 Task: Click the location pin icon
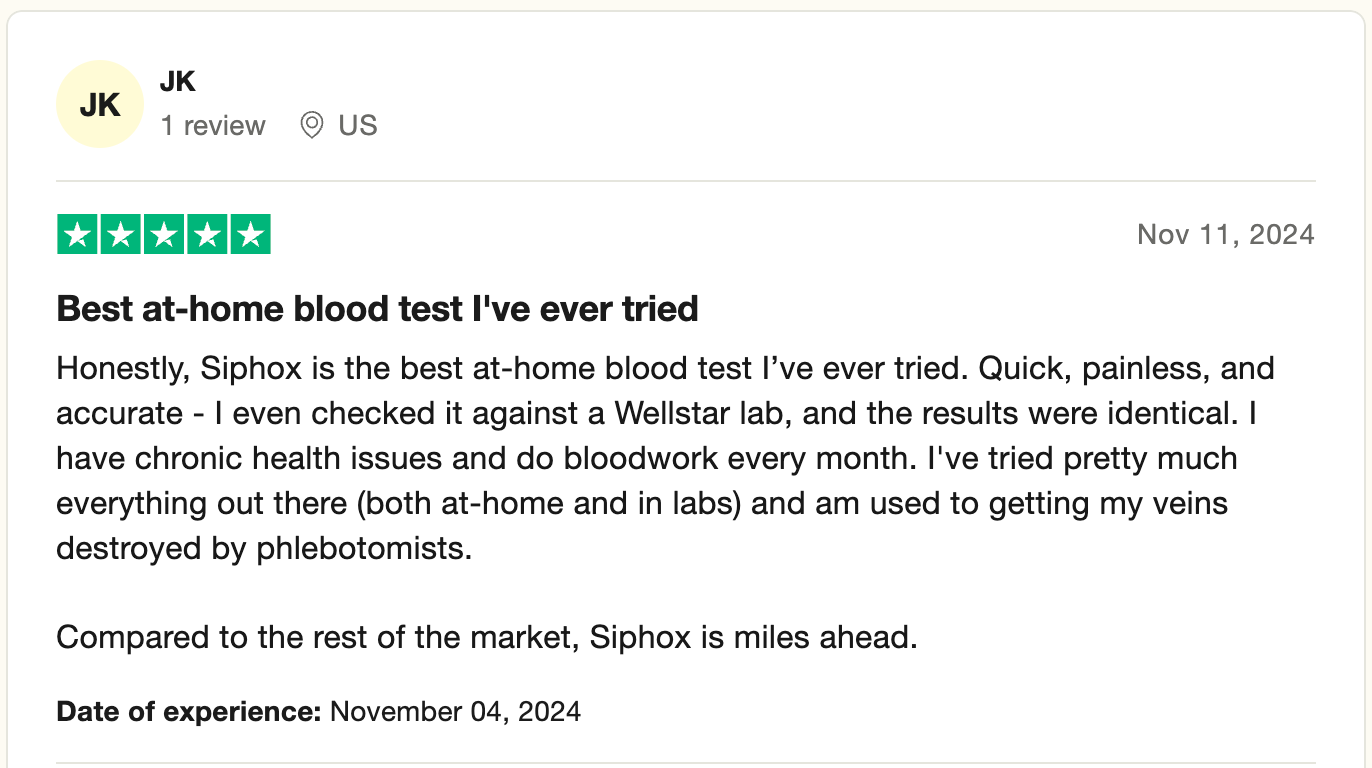pos(312,126)
